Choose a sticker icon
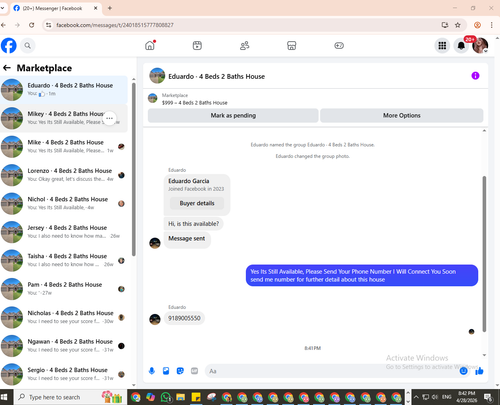500x405 pixels. point(180,371)
